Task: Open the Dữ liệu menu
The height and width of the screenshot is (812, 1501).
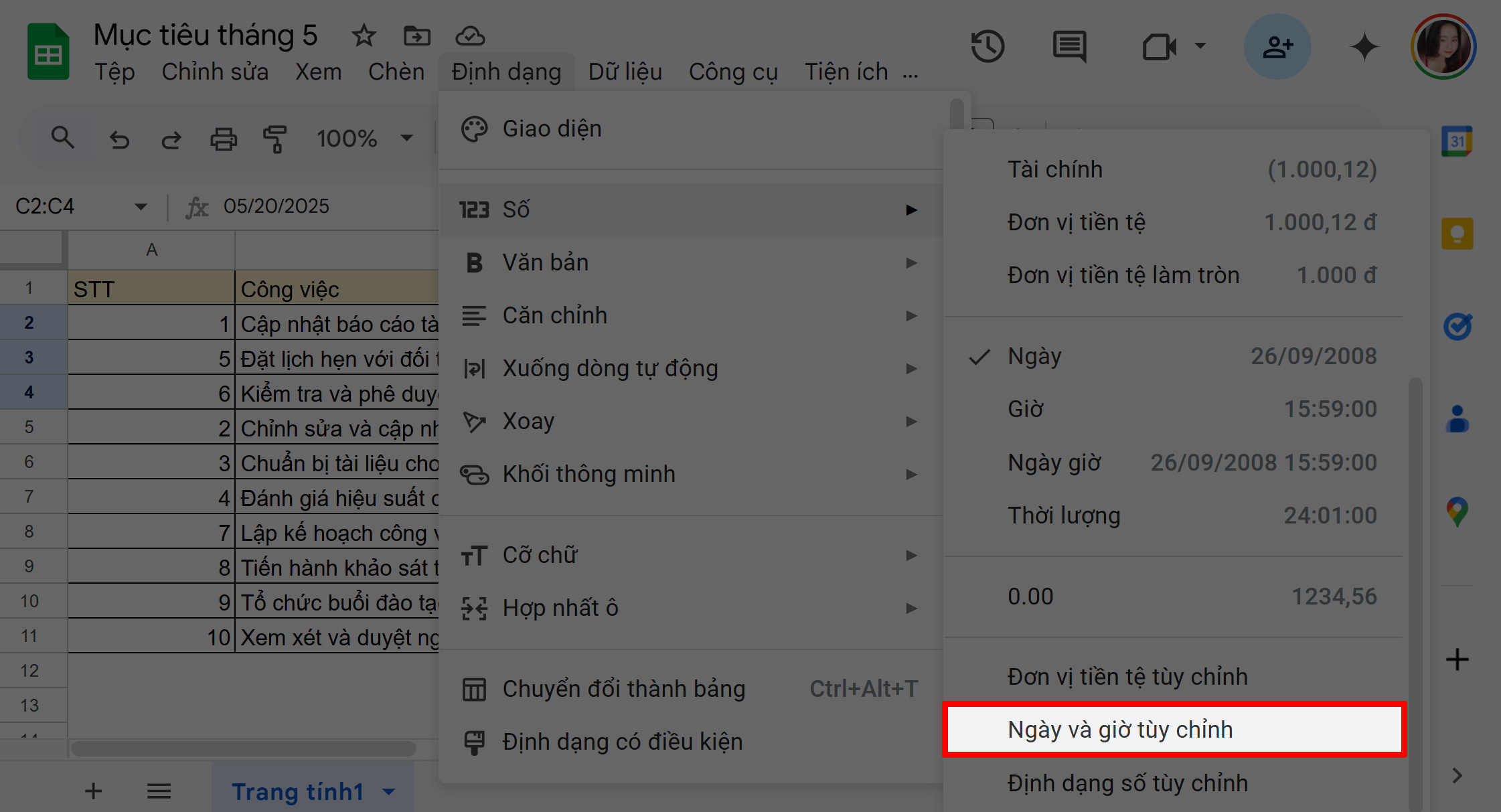Action: (625, 71)
